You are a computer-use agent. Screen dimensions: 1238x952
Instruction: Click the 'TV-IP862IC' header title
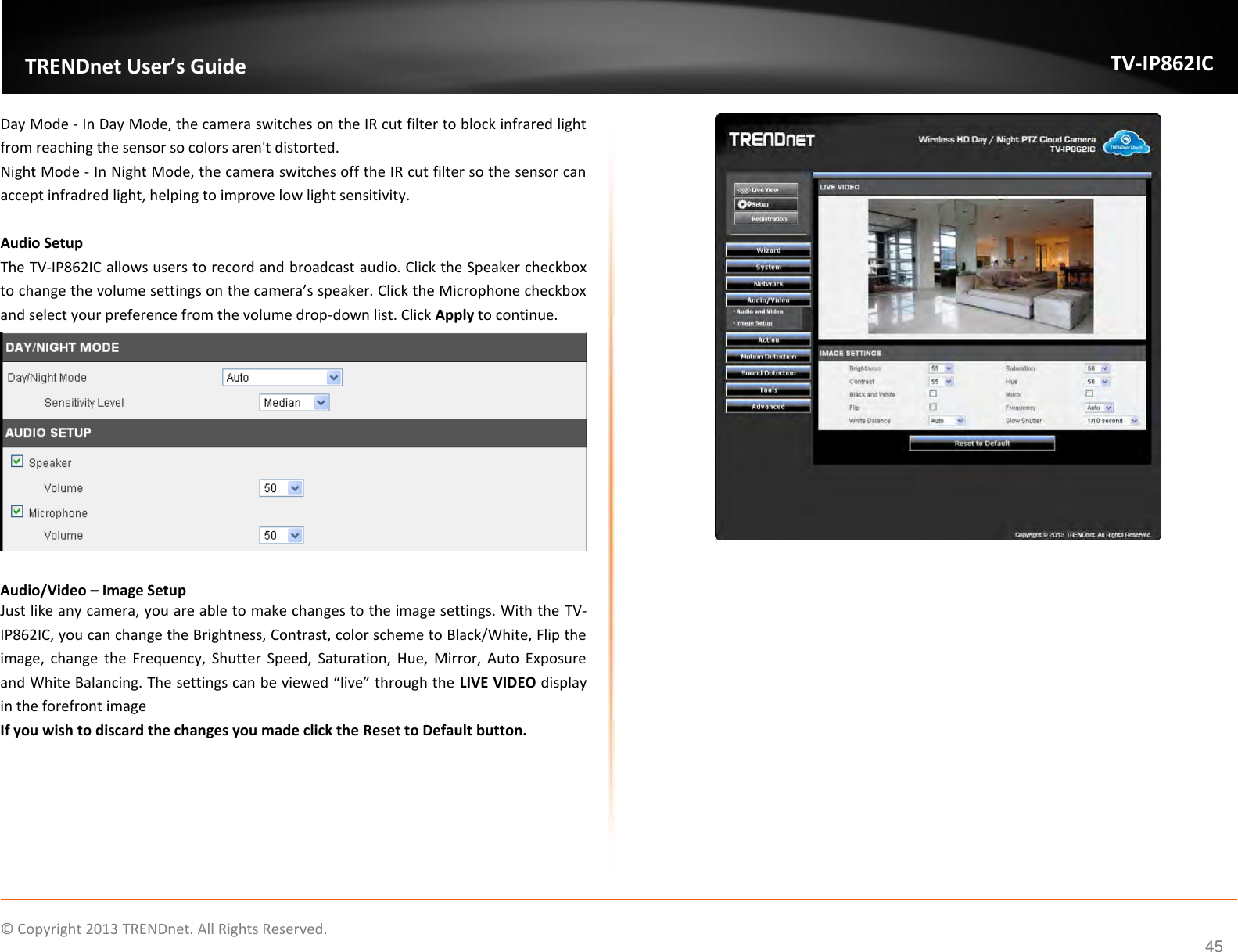(x=1162, y=63)
